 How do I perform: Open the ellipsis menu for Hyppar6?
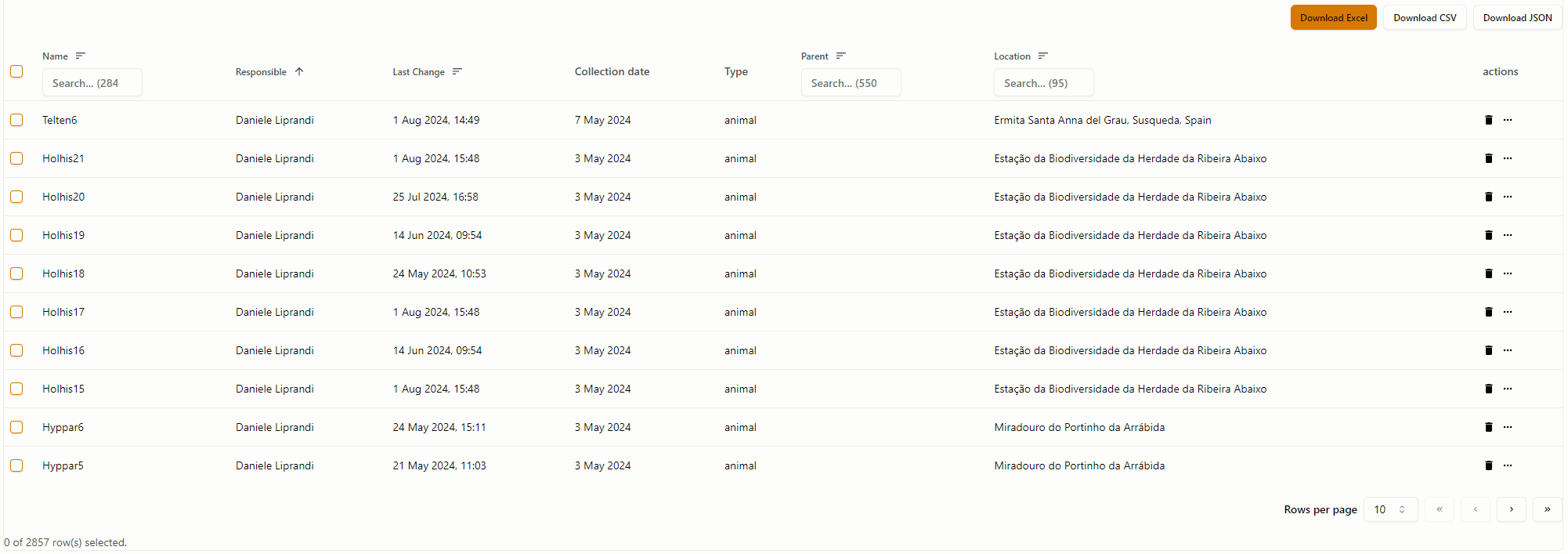1508,427
